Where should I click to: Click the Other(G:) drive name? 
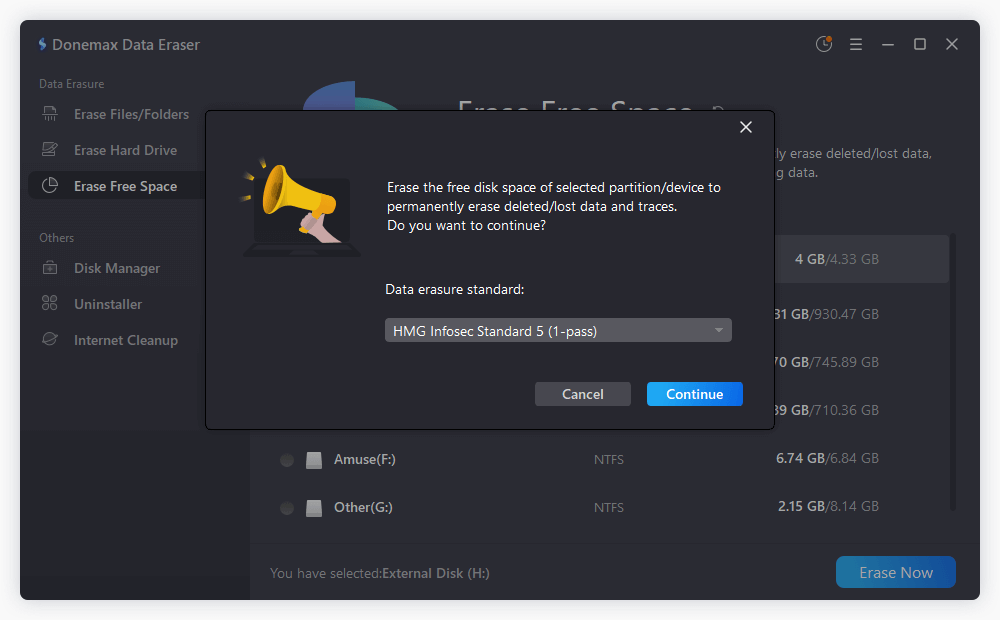pos(364,507)
